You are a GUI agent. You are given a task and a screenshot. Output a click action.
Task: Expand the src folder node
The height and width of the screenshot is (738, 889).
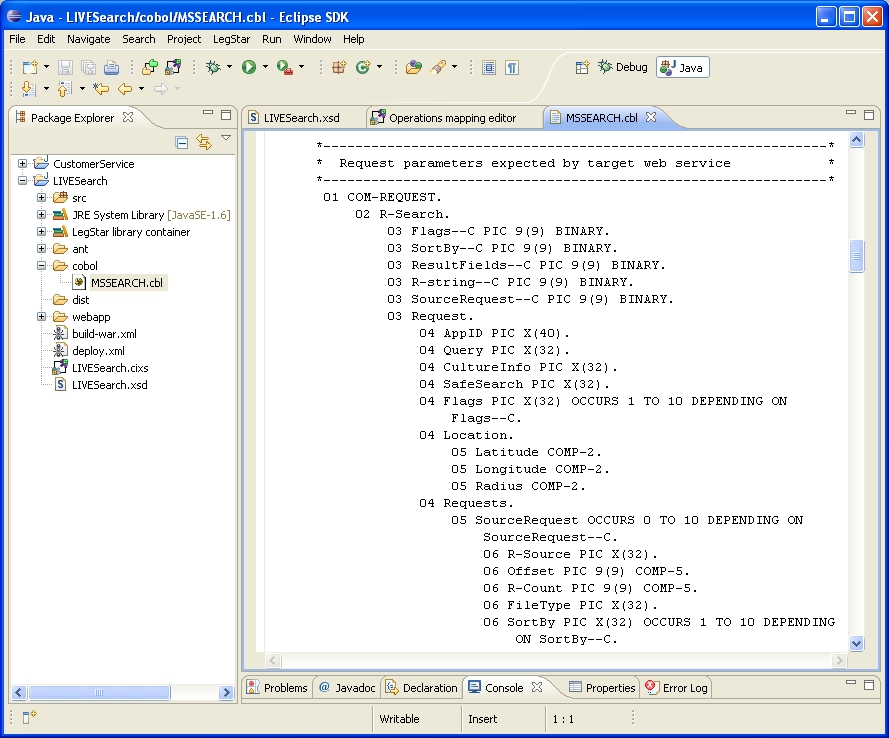click(41, 197)
